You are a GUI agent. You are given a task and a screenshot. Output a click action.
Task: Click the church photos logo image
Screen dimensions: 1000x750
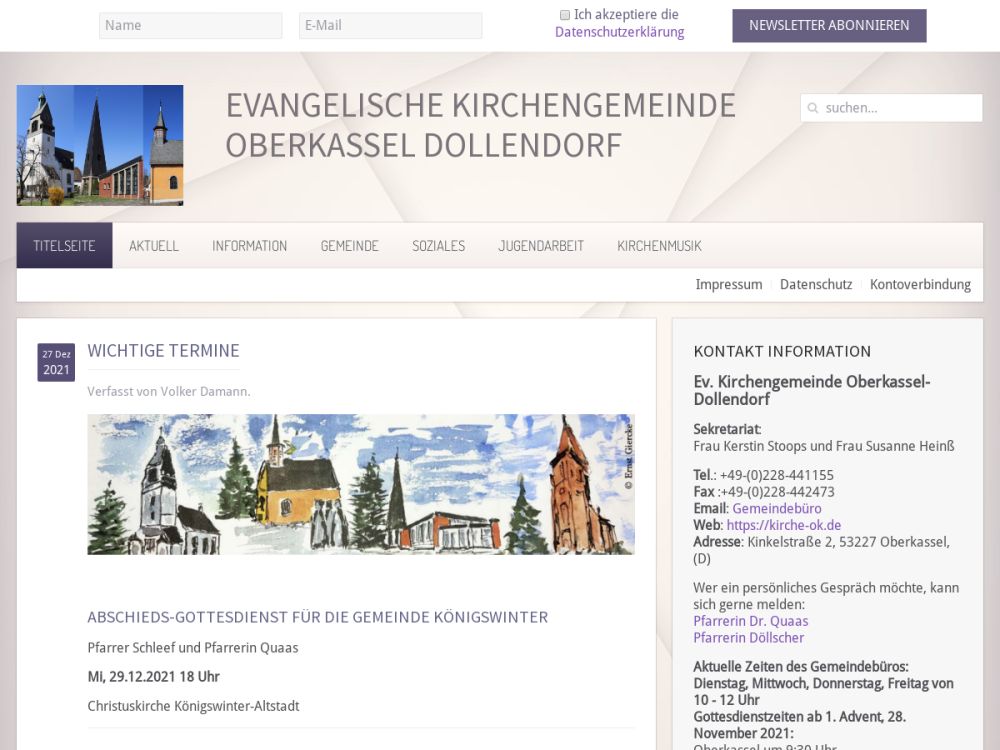point(100,145)
